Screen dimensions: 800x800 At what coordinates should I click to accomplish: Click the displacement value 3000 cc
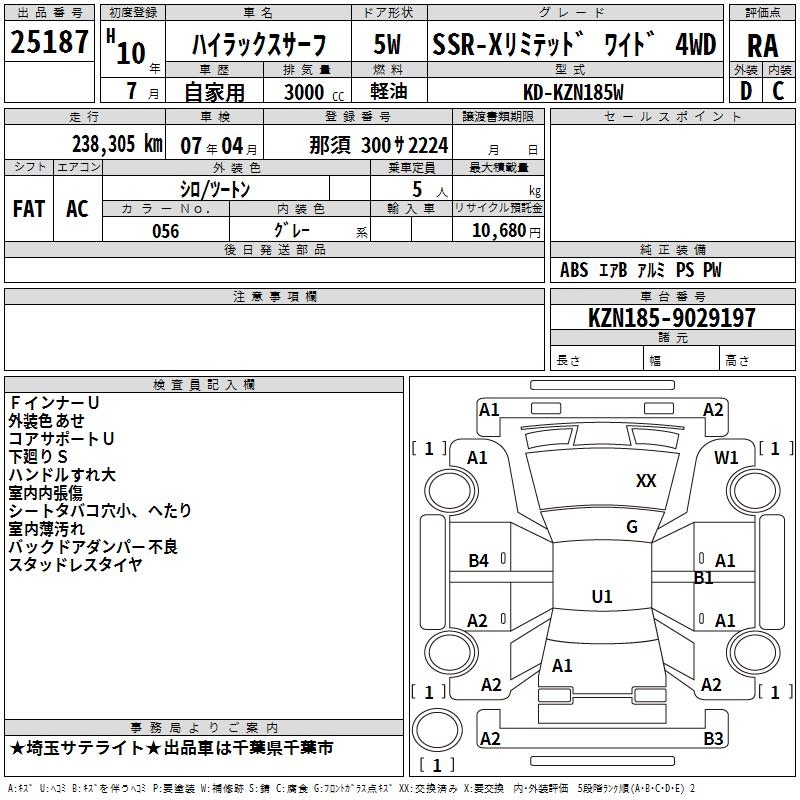click(314, 92)
